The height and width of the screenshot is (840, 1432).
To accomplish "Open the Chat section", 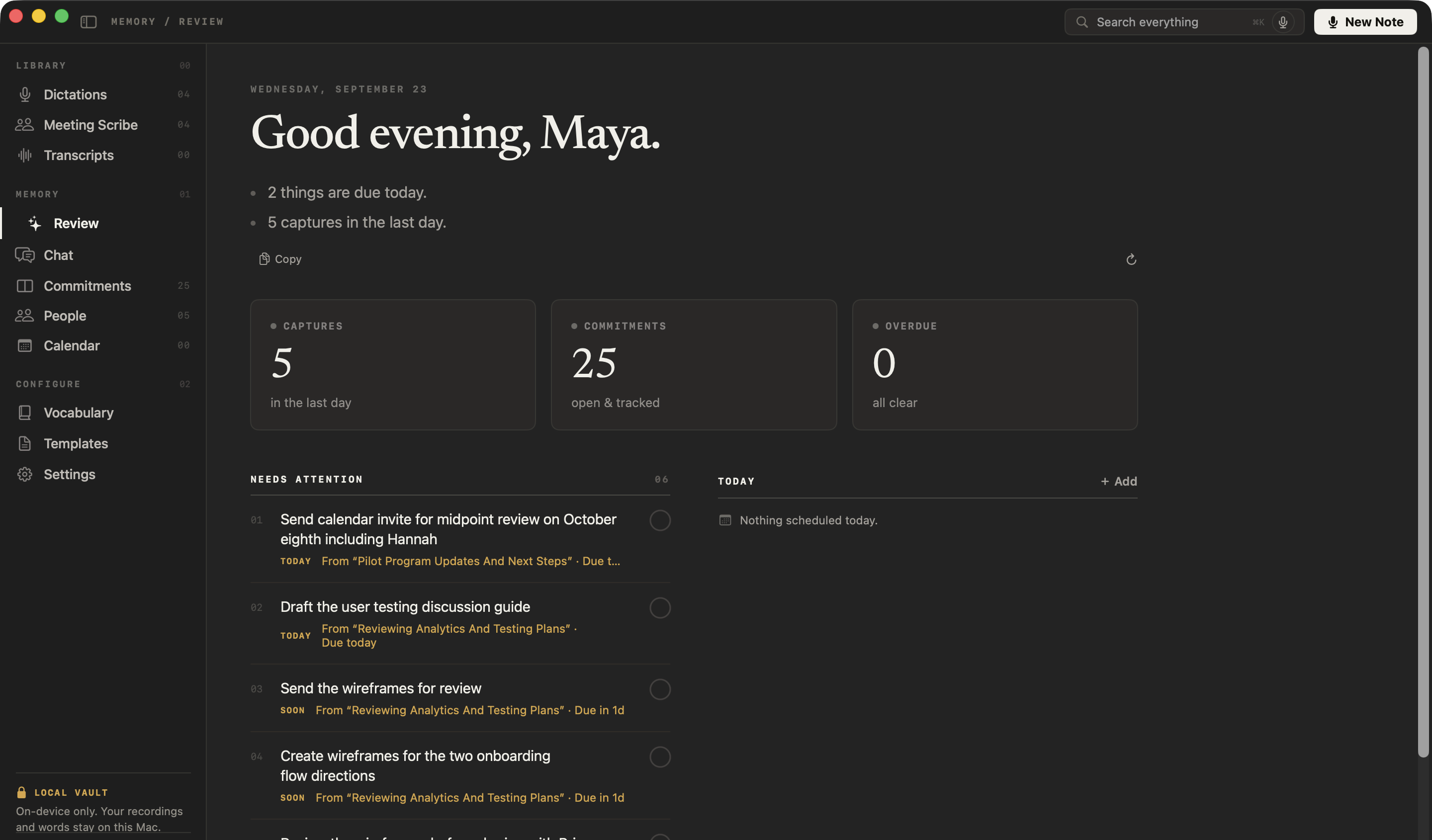I will click(x=103, y=255).
